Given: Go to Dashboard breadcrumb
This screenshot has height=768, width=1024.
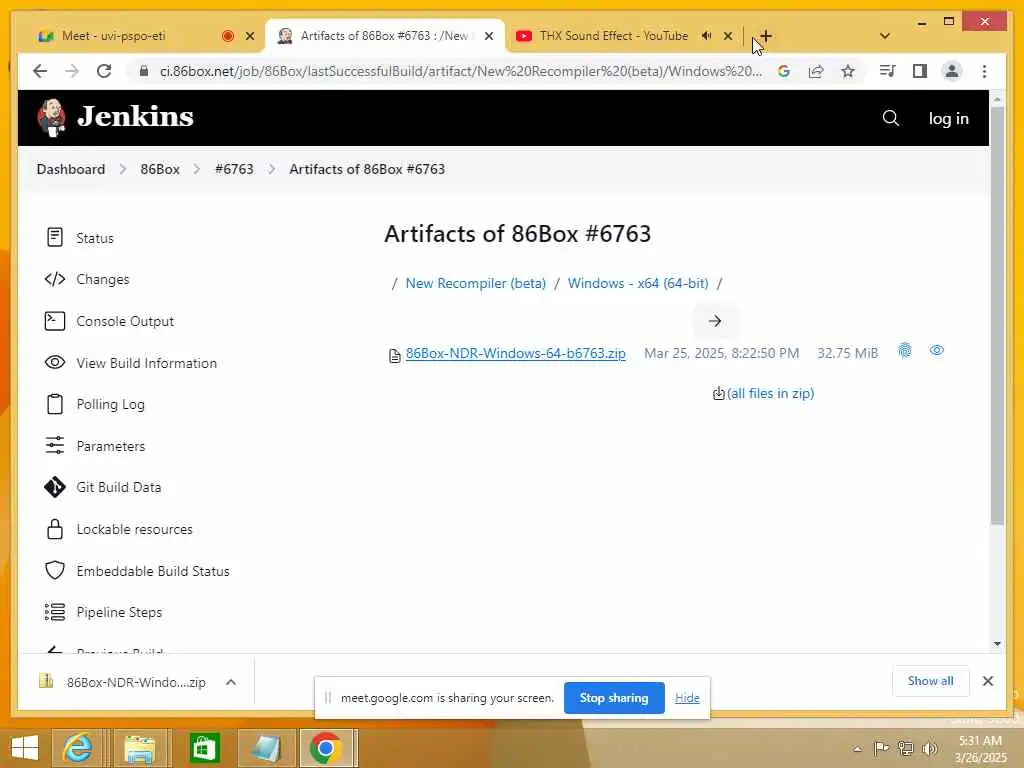Looking at the screenshot, I should click(x=71, y=169).
